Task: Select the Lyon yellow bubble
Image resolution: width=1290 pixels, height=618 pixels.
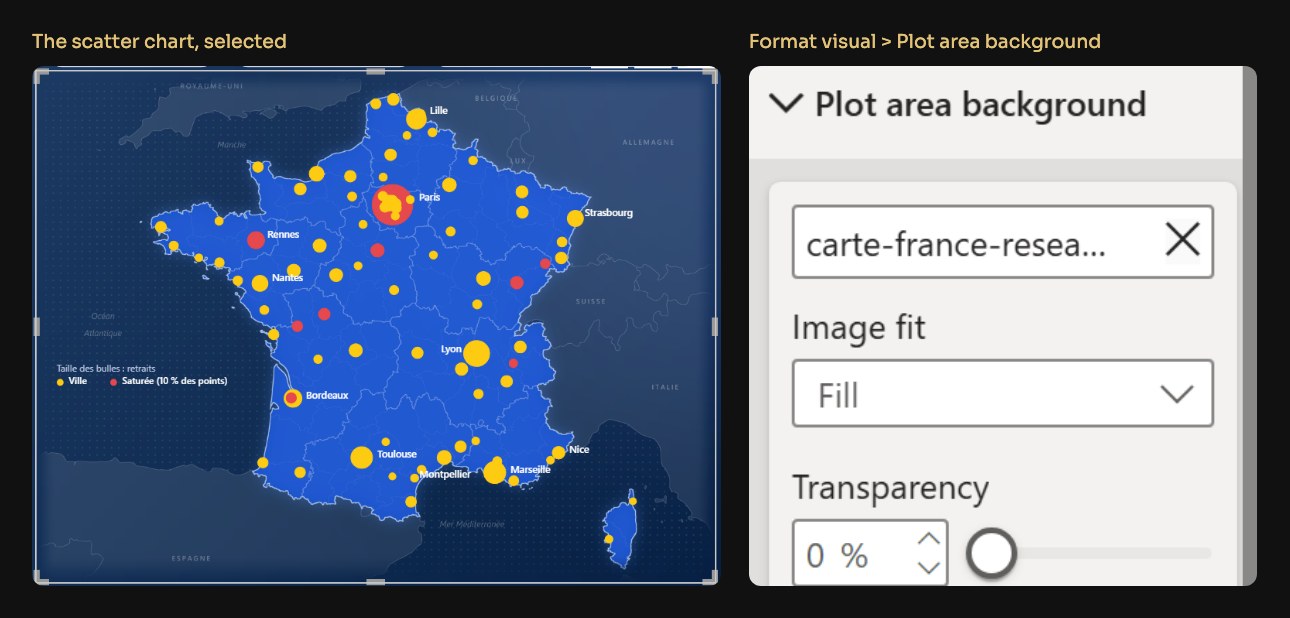Action: [x=476, y=353]
